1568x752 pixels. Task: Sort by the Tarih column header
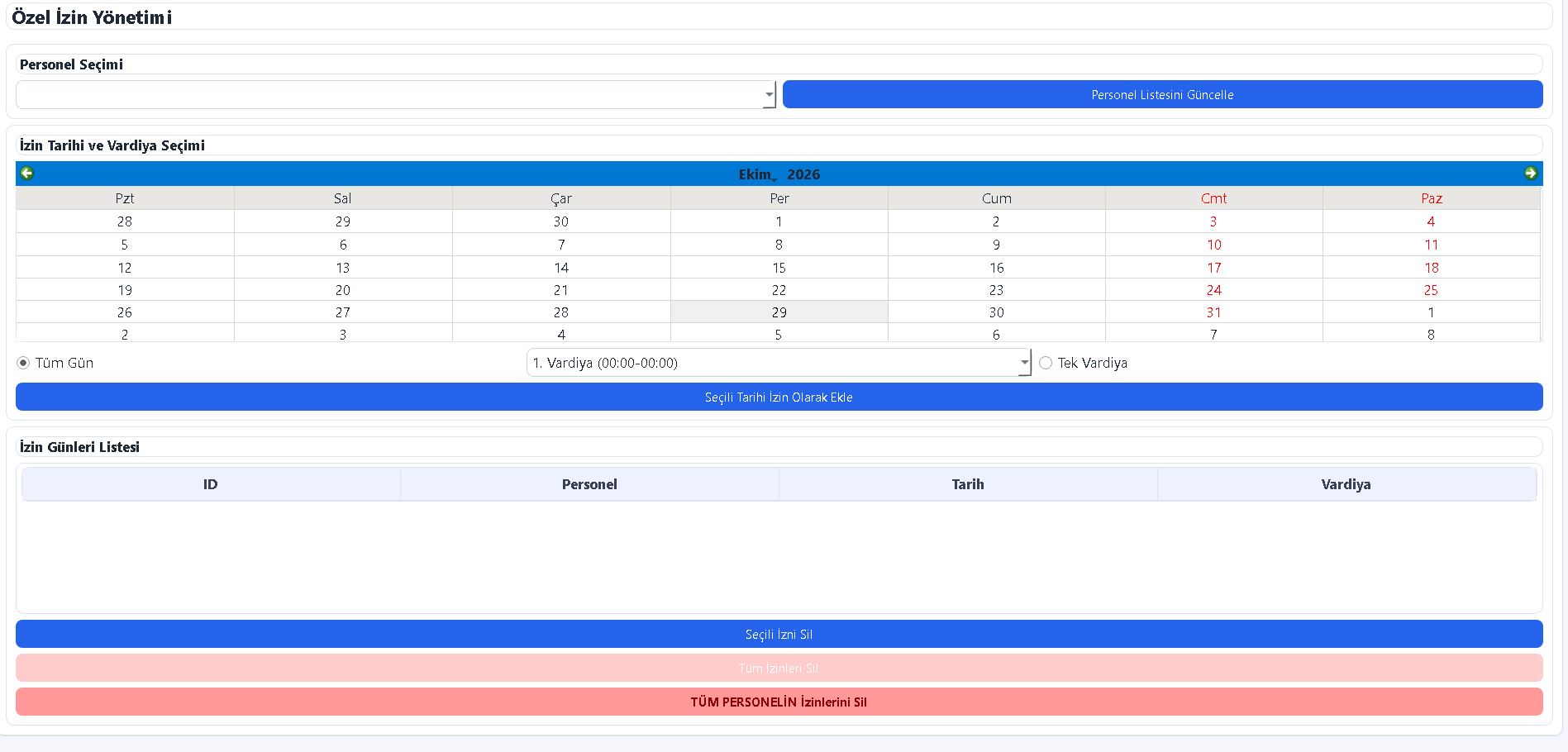(968, 484)
